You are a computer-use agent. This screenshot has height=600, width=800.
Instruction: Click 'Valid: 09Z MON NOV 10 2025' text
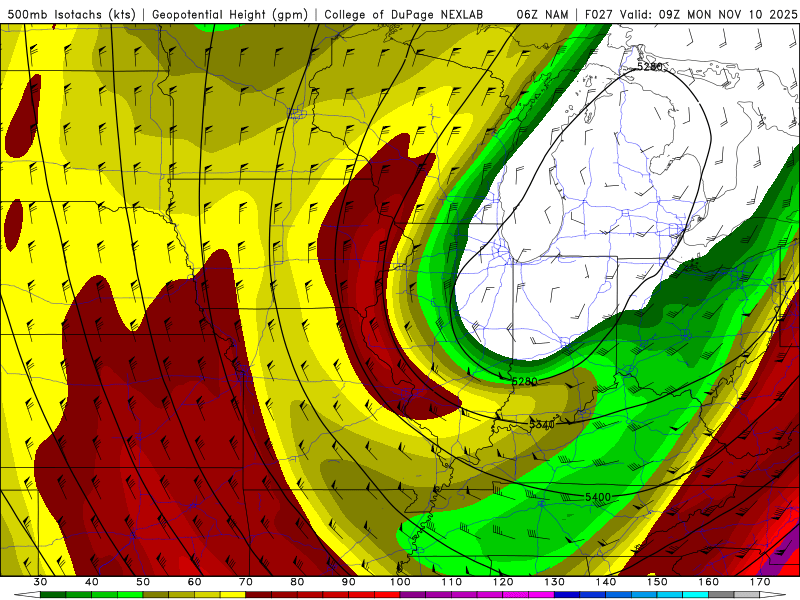708,14
